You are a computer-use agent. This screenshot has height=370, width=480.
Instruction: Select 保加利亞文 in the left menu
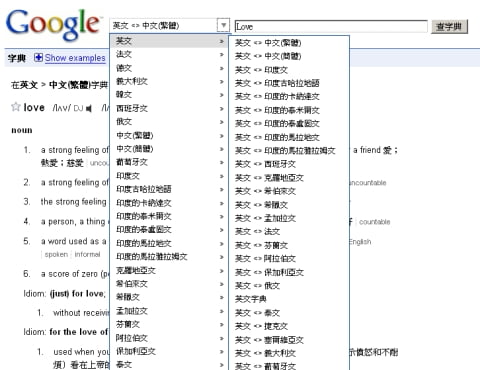(169, 351)
